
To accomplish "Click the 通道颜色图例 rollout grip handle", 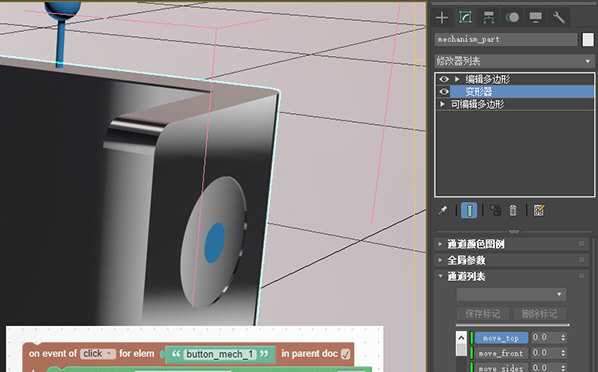I will tap(582, 243).
